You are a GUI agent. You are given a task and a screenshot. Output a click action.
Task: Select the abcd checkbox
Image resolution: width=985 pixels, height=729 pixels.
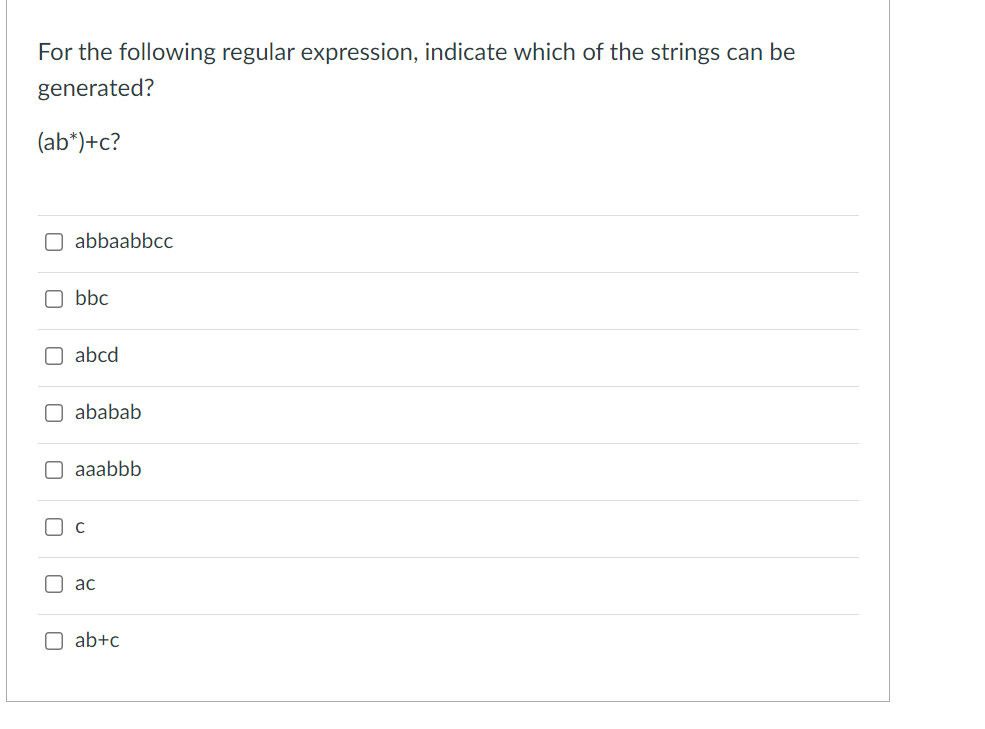pyautogui.click(x=54, y=356)
